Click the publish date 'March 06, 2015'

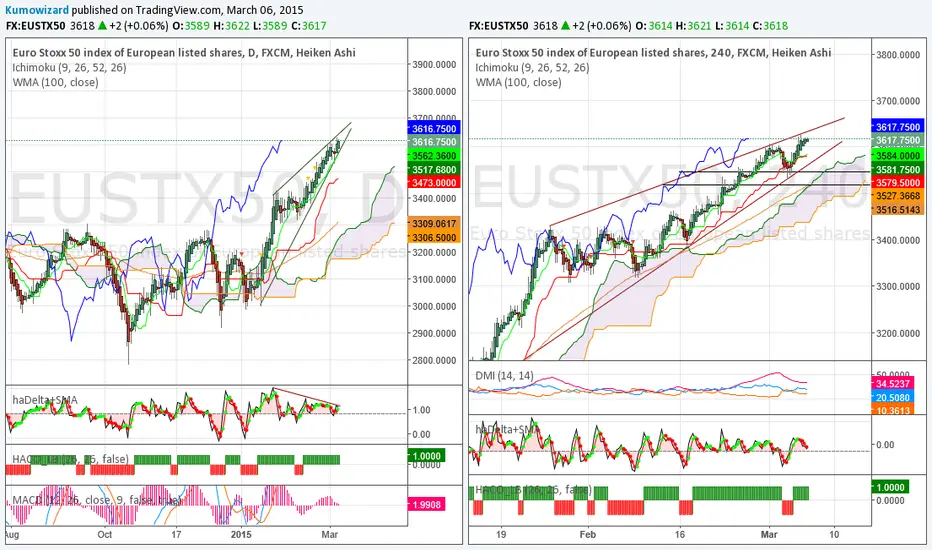coord(265,10)
